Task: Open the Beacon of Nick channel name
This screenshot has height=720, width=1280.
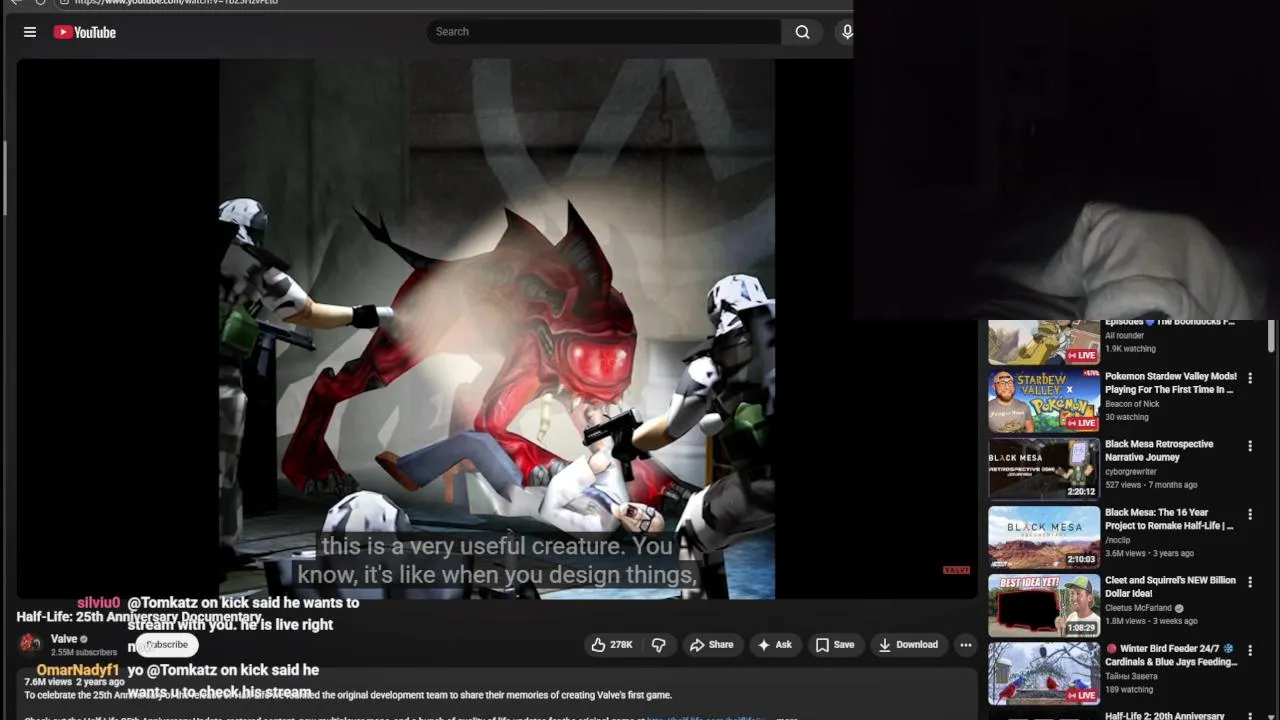Action: pos(1132,404)
